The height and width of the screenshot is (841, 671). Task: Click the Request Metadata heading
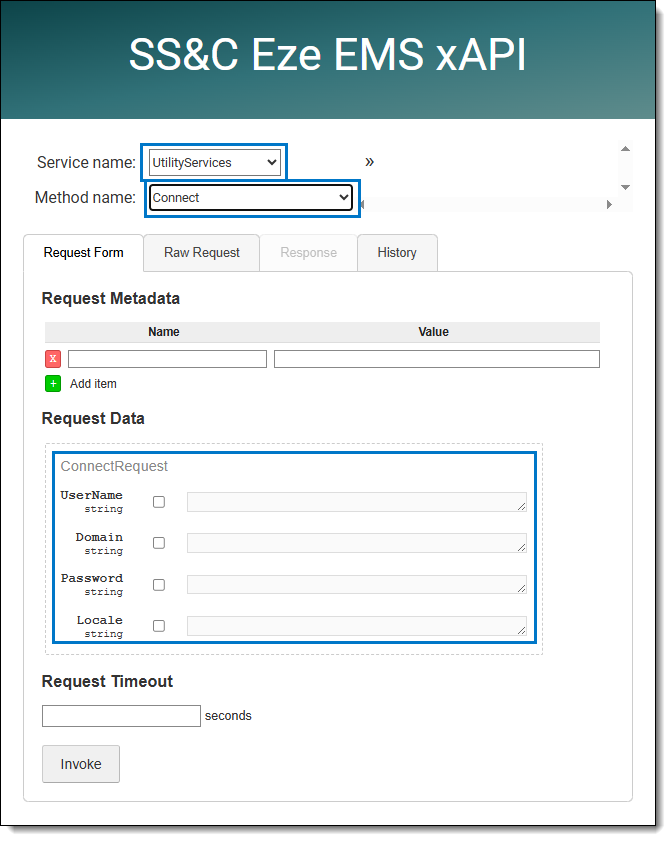tap(110, 299)
